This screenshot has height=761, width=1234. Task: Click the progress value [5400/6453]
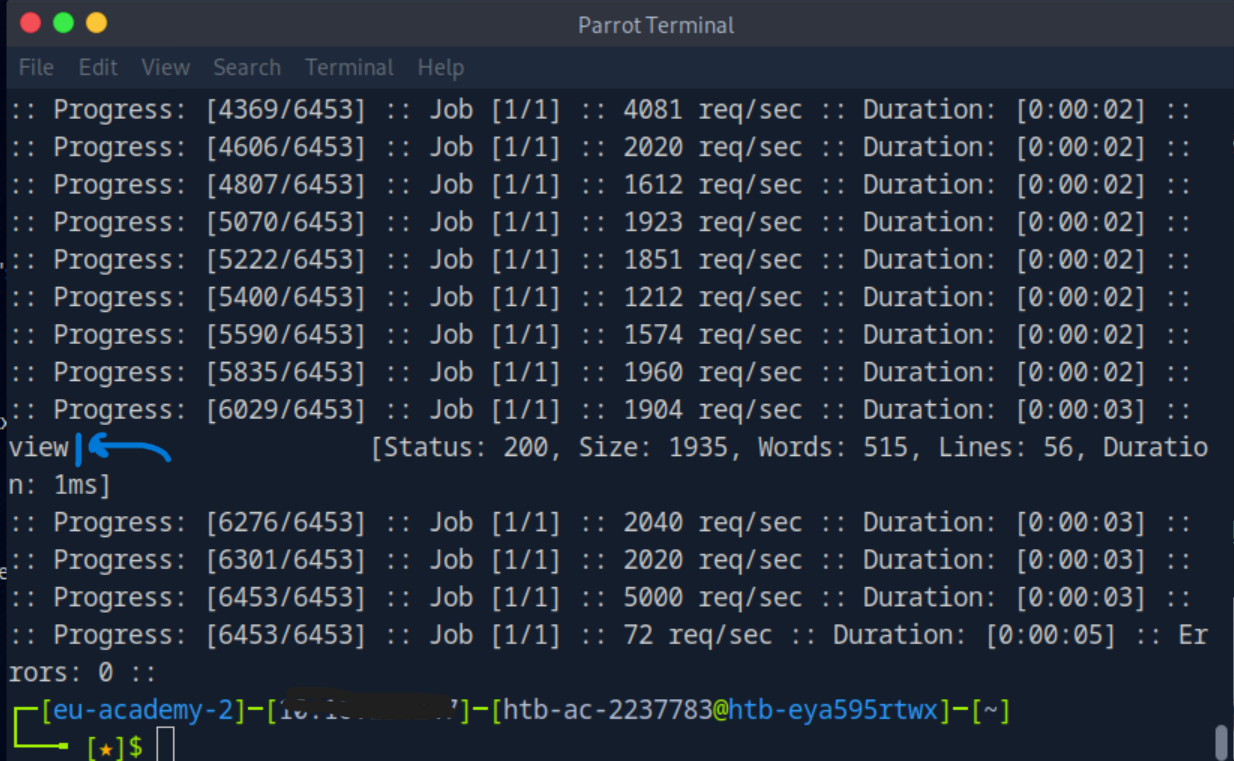click(x=286, y=297)
